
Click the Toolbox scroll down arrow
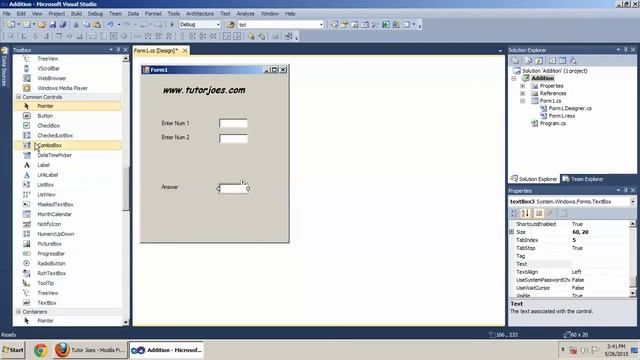click(x=125, y=322)
